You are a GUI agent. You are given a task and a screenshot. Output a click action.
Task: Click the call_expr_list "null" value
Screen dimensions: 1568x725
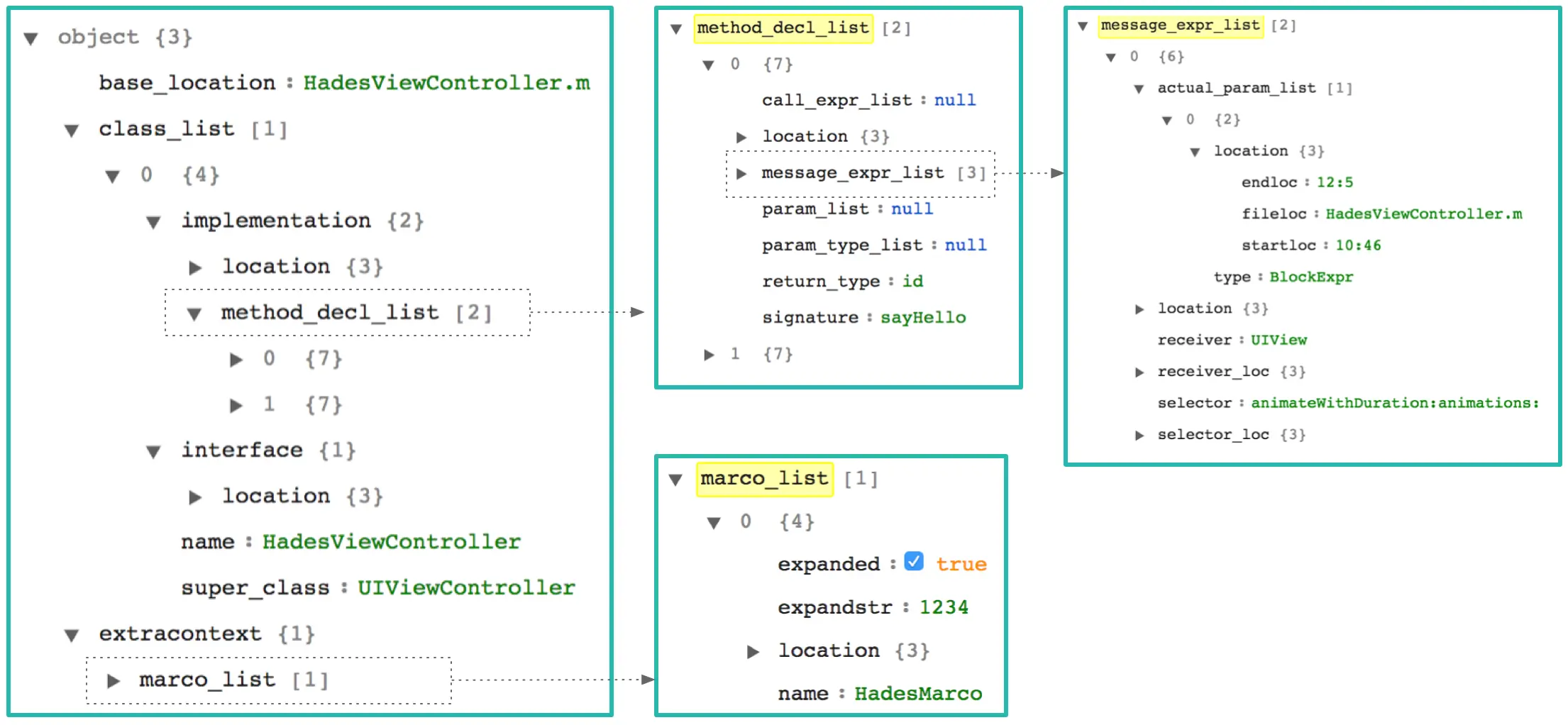point(955,100)
